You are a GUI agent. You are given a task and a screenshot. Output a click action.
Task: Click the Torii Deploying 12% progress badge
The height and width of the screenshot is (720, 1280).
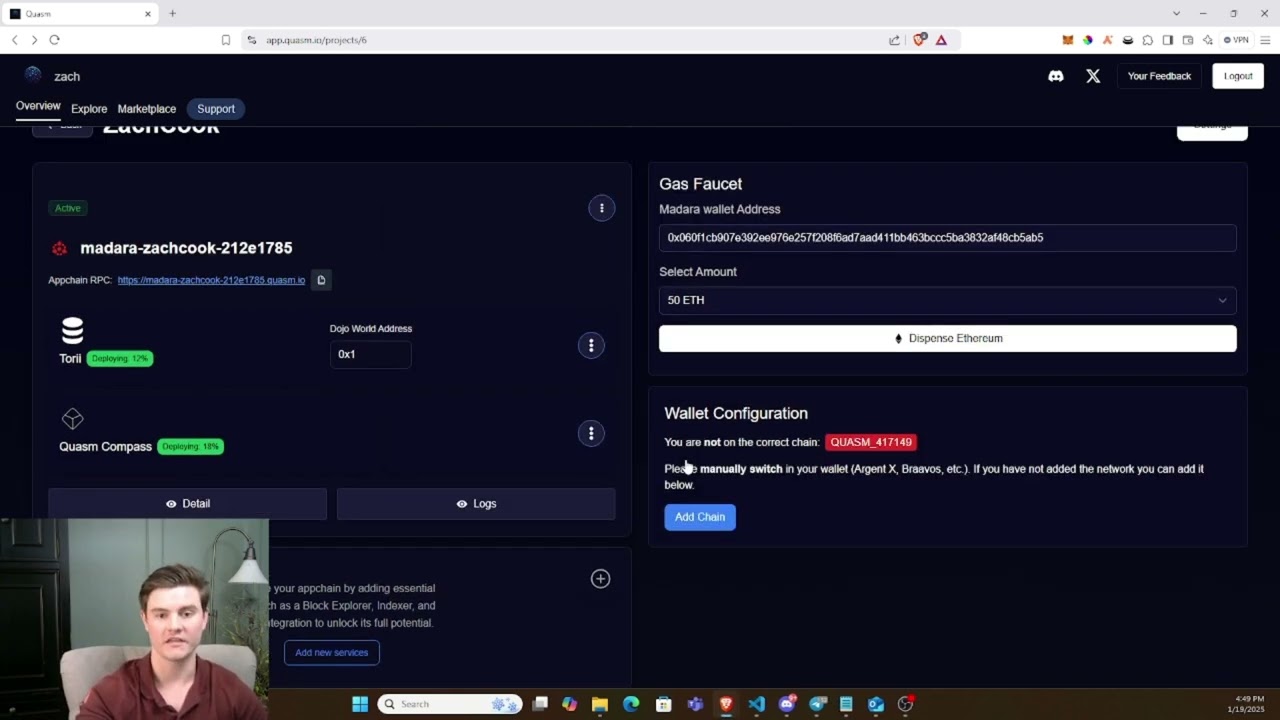120,358
